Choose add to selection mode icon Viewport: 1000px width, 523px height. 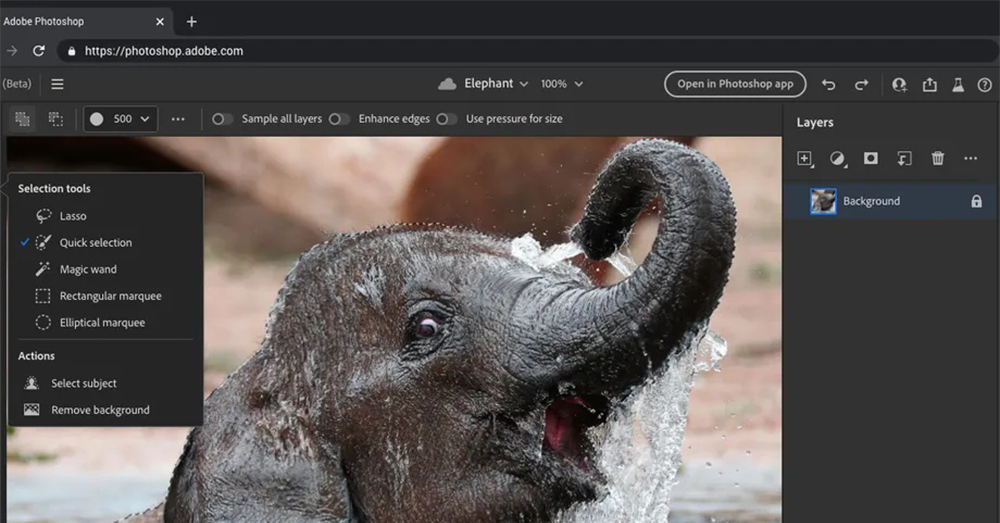click(22, 119)
